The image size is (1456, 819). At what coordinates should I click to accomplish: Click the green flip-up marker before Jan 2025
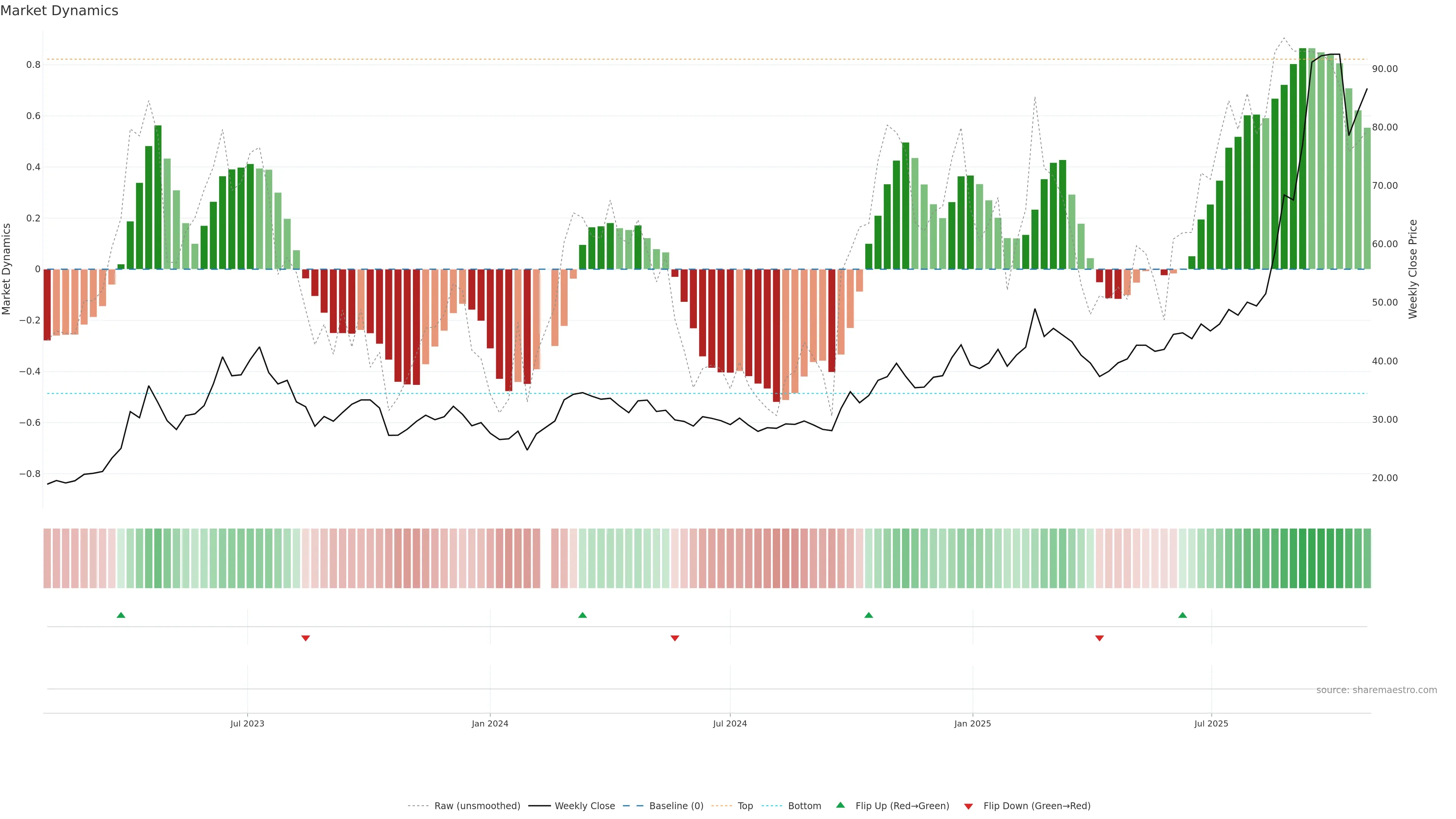click(x=869, y=615)
